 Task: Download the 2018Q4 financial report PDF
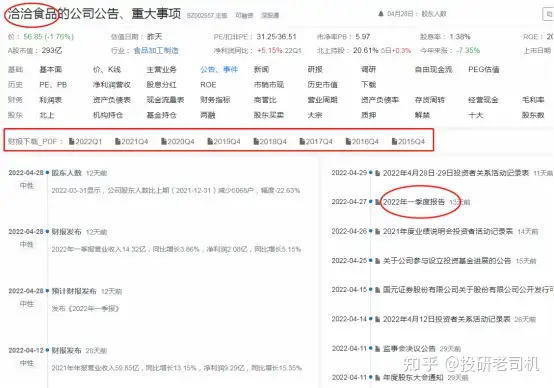(x=270, y=141)
